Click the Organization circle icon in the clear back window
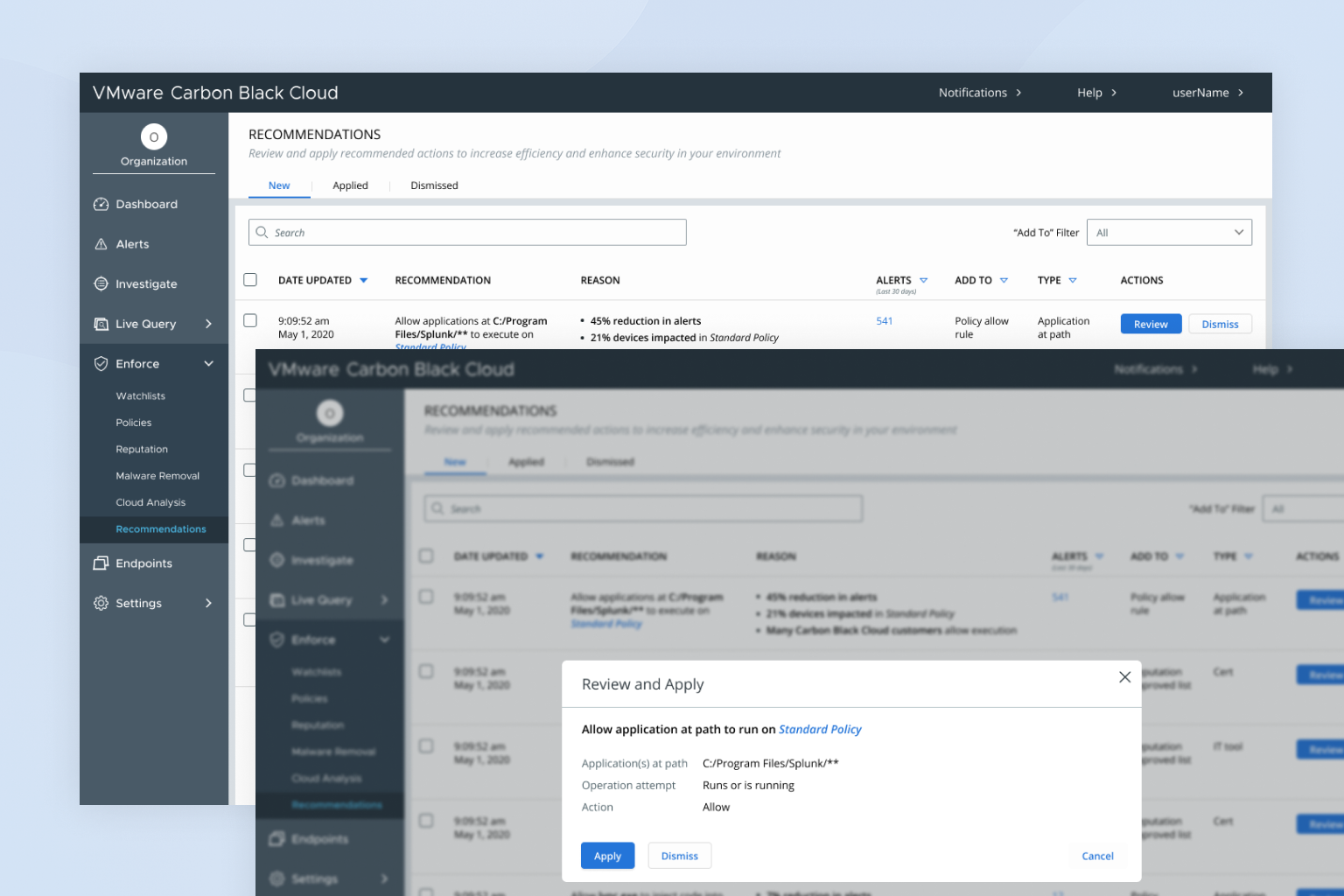This screenshot has width=1344, height=896. point(154,136)
